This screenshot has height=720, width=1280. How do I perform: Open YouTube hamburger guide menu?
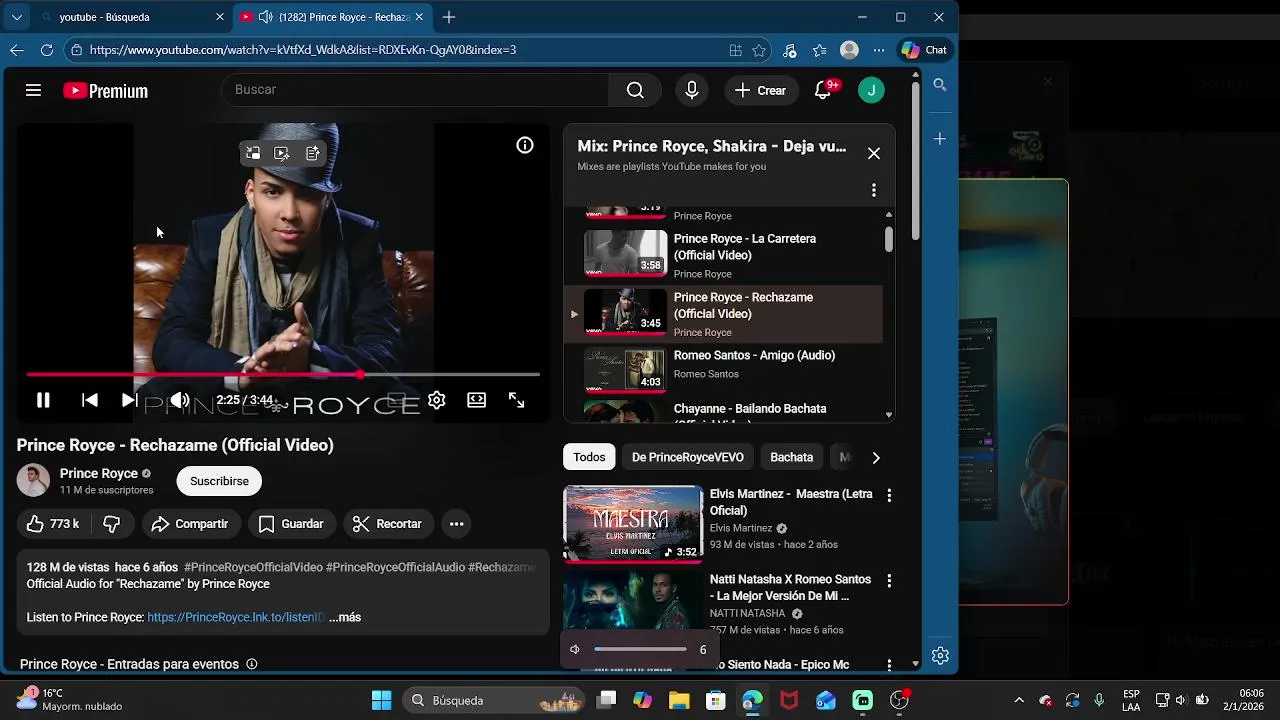[x=33, y=90]
